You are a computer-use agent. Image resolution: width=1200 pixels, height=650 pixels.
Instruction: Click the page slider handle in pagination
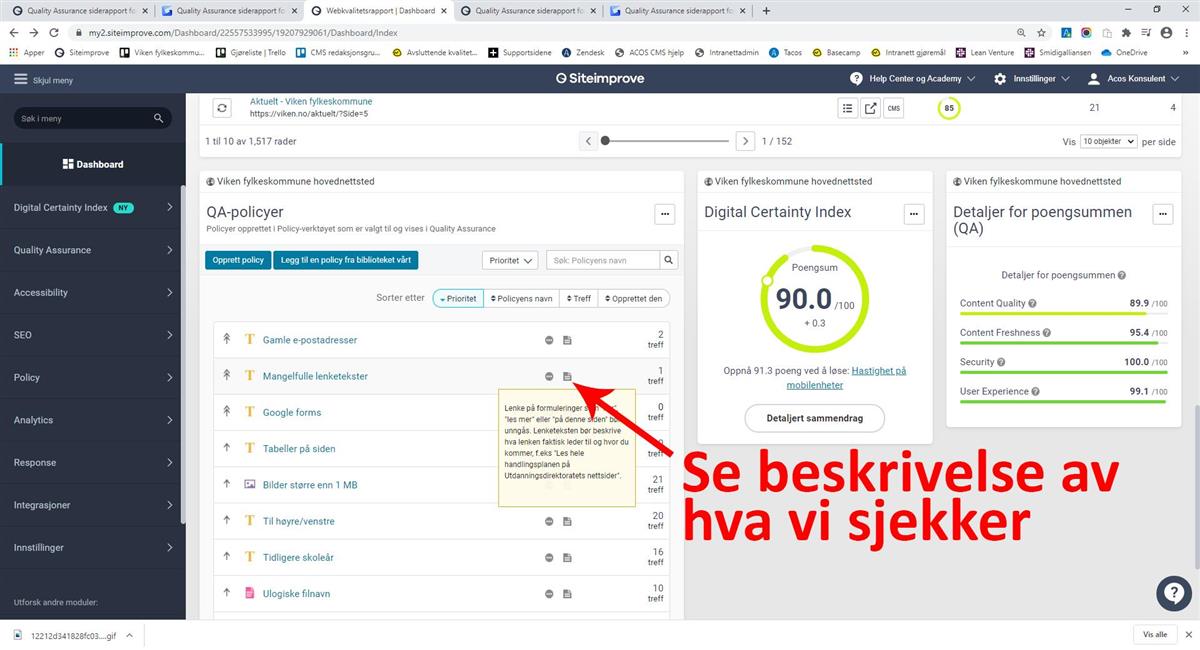tap(605, 141)
